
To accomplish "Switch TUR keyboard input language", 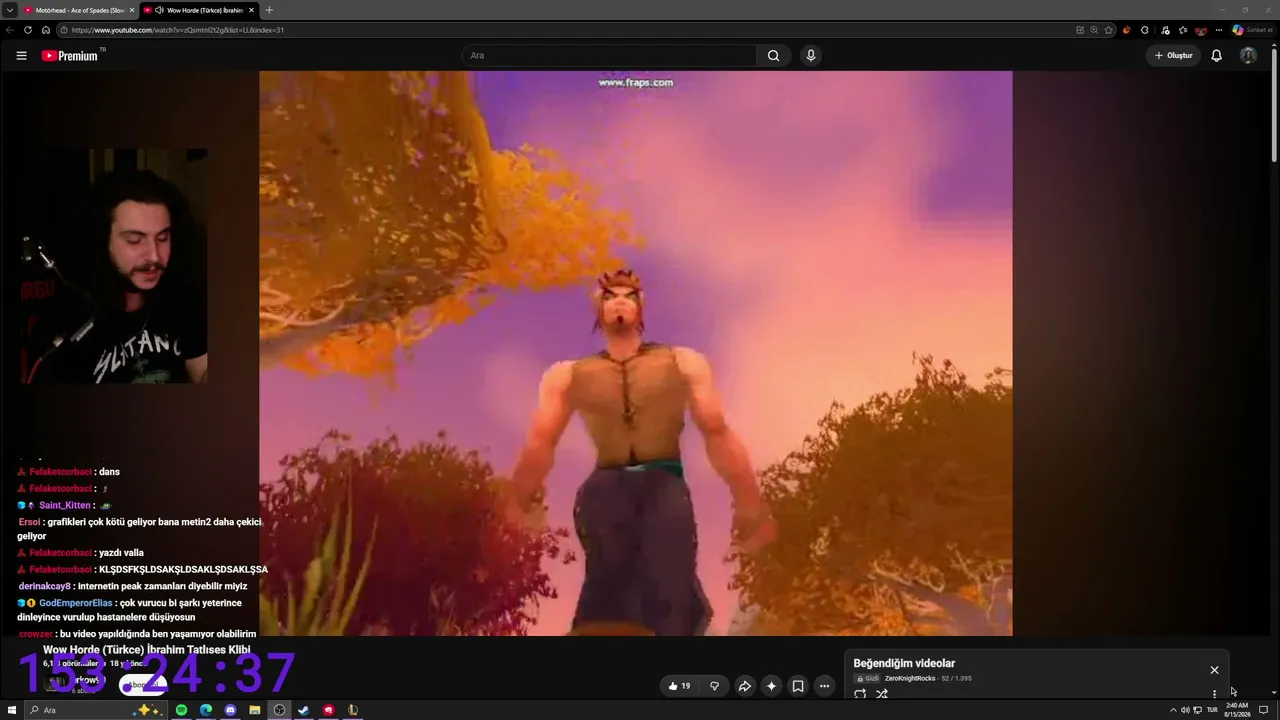I will pyautogui.click(x=1212, y=710).
